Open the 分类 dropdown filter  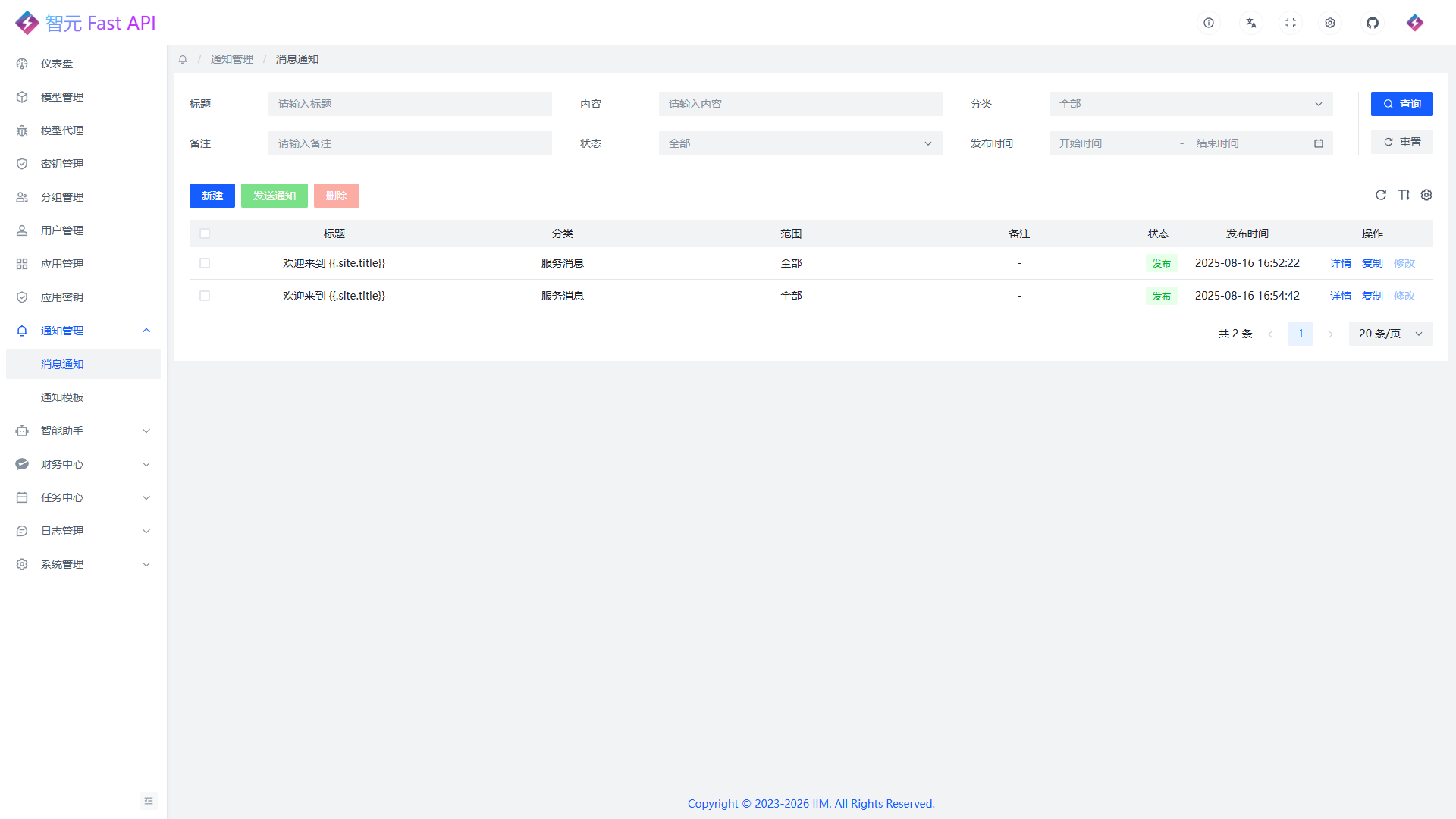[x=1191, y=104]
